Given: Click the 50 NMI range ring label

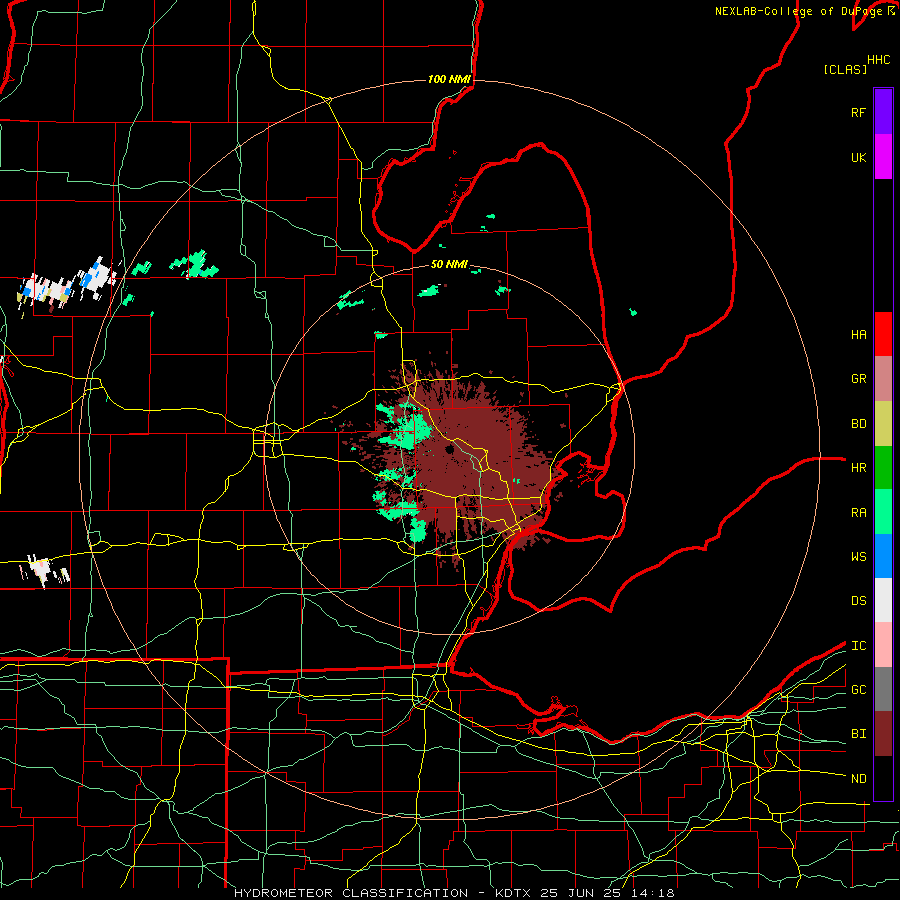Looking at the screenshot, I should [449, 265].
